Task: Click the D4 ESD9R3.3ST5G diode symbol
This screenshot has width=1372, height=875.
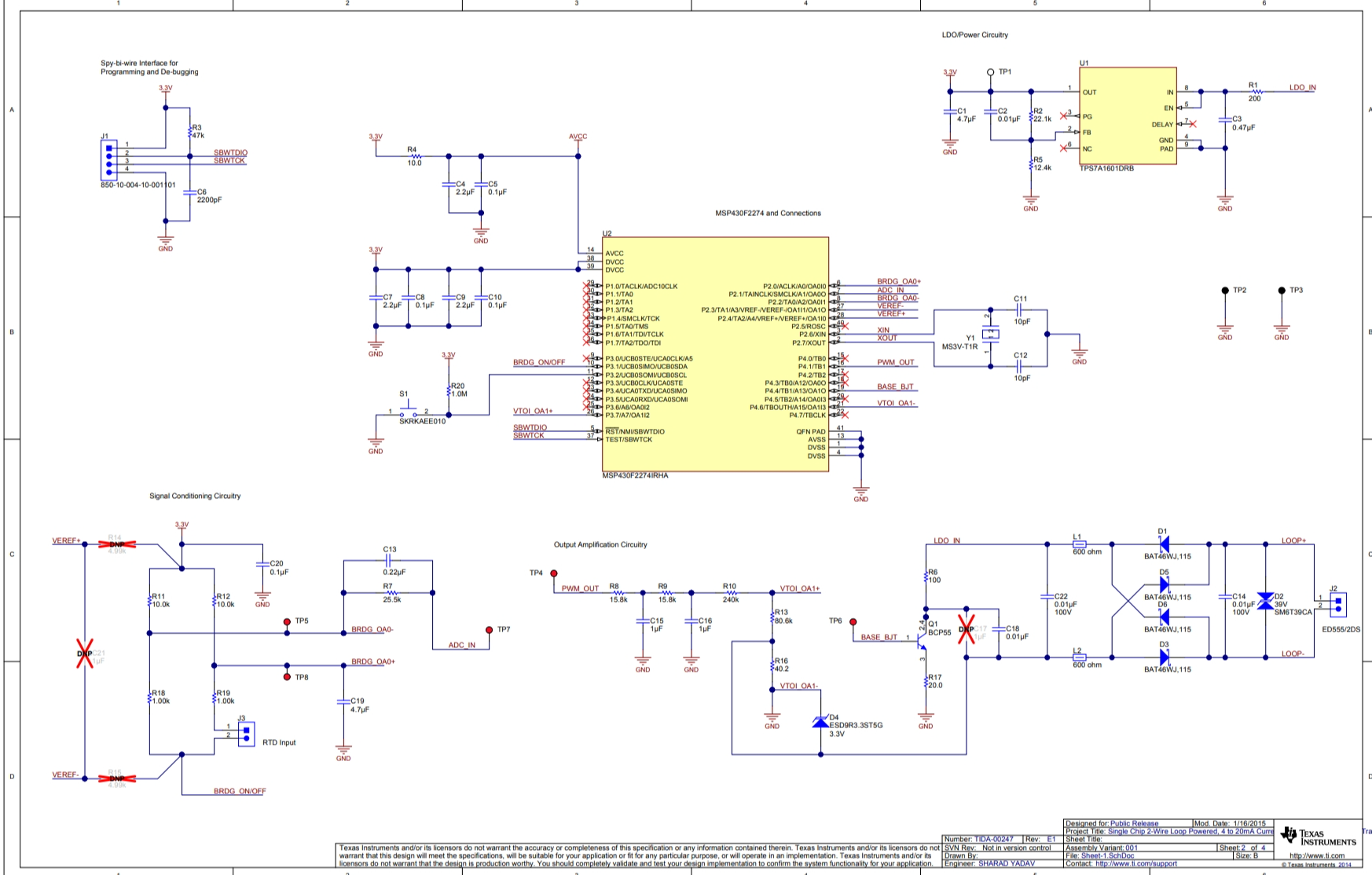Action: (820, 722)
